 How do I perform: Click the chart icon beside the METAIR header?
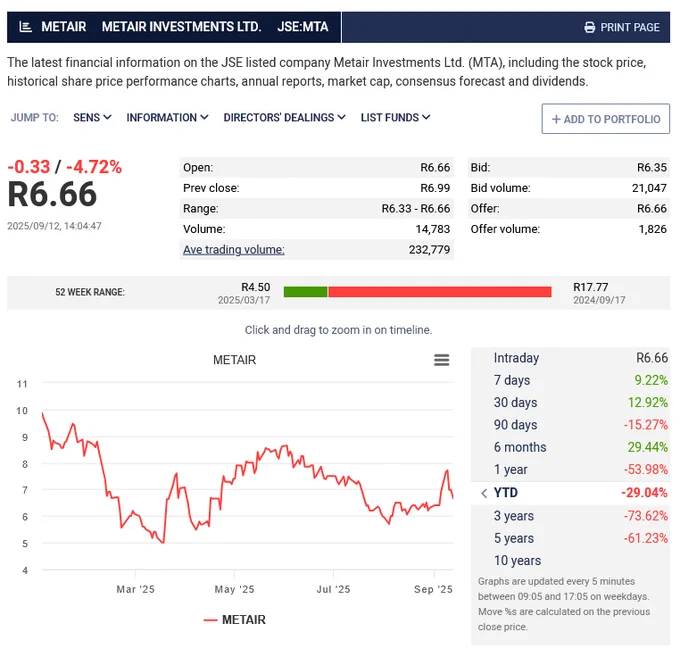pyautogui.click(x=26, y=27)
